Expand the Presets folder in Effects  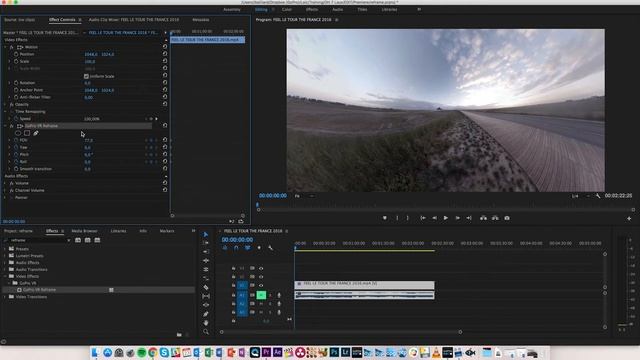click(5, 249)
